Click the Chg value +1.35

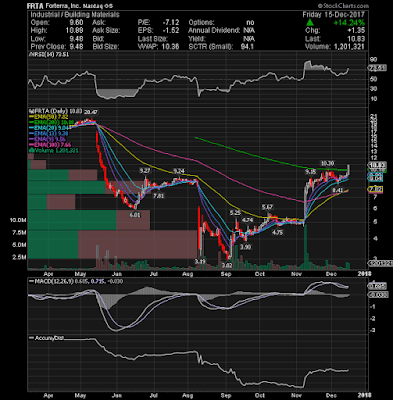pyautogui.click(x=356, y=30)
